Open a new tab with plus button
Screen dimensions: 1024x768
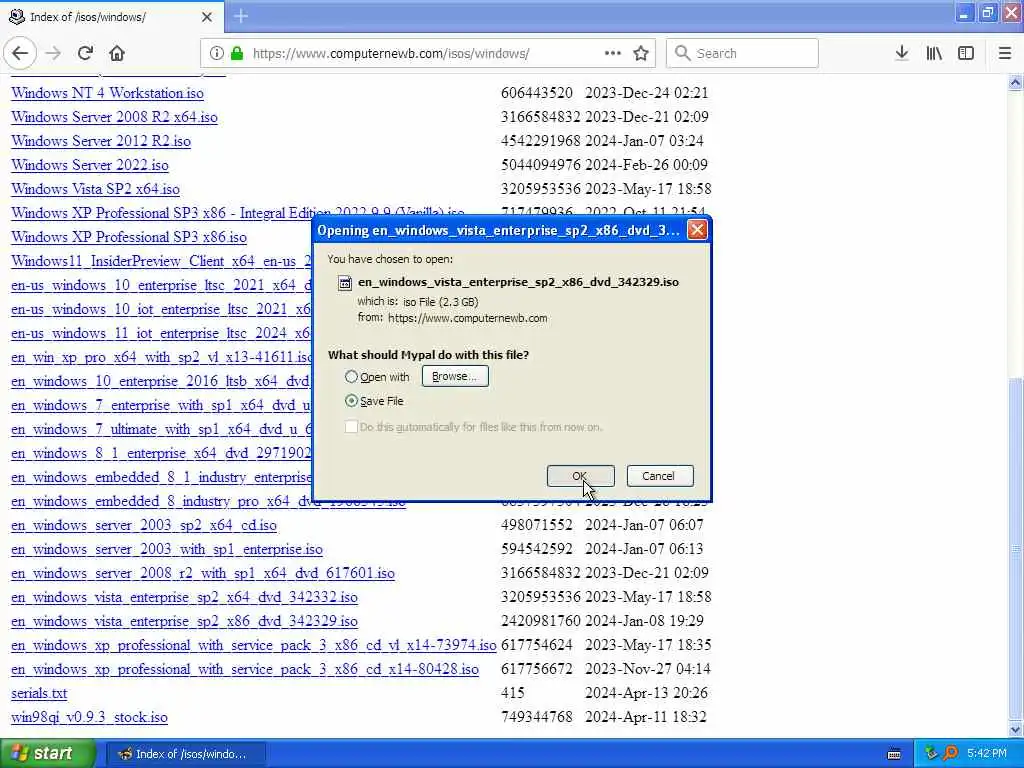(x=241, y=16)
